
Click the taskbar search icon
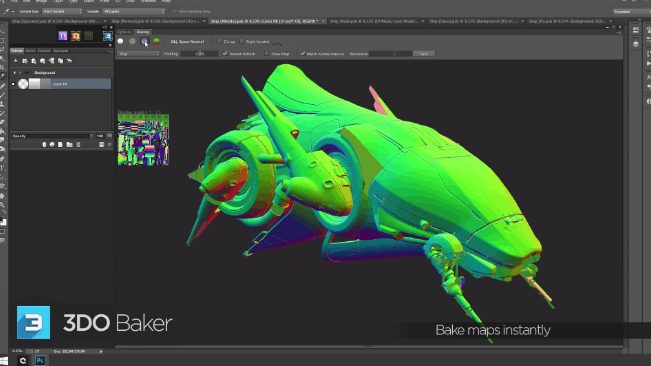23,360
